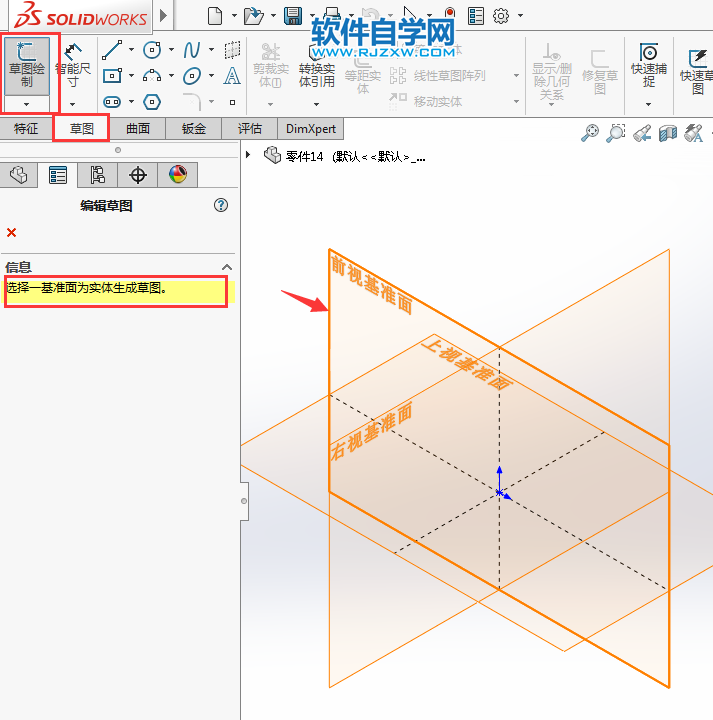The image size is (713, 720).
Task: Open the Save button dropdown arrow
Action: point(312,16)
